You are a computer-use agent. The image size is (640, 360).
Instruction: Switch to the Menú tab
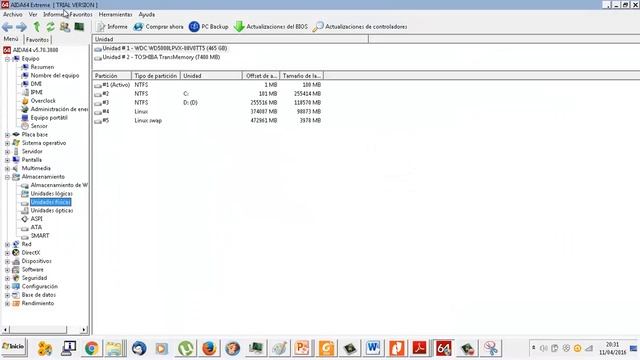click(x=11, y=39)
